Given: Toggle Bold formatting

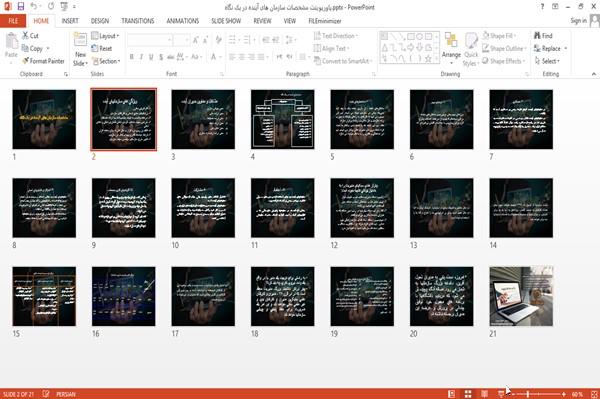Looking at the screenshot, I should [132, 57].
